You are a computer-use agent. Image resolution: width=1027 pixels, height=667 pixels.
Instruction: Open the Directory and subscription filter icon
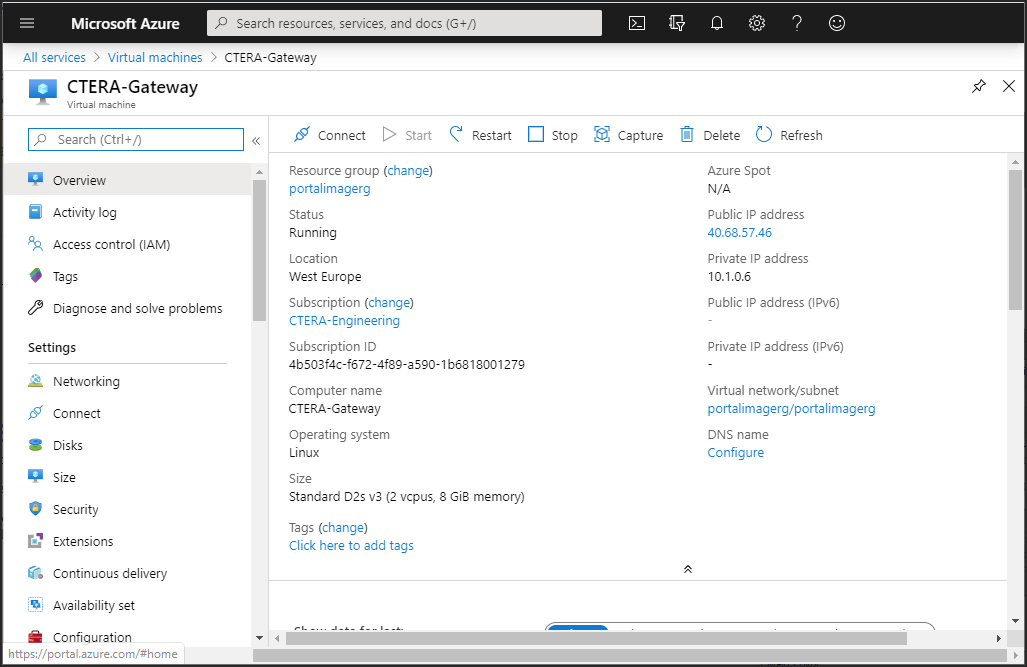677,24
